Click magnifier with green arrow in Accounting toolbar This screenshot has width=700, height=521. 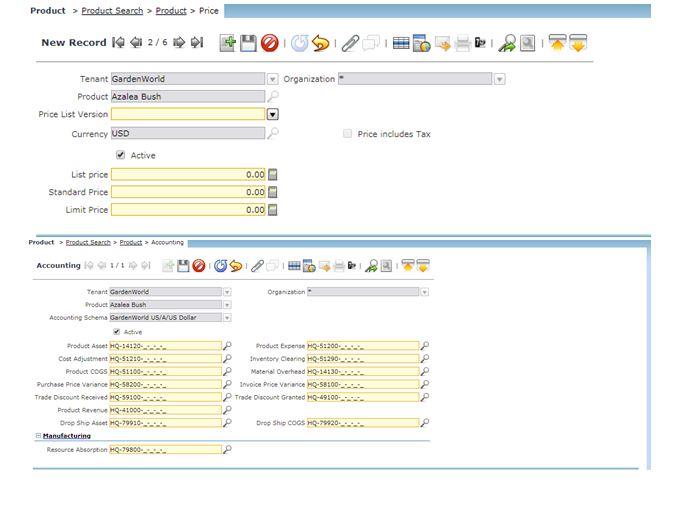pos(371,266)
